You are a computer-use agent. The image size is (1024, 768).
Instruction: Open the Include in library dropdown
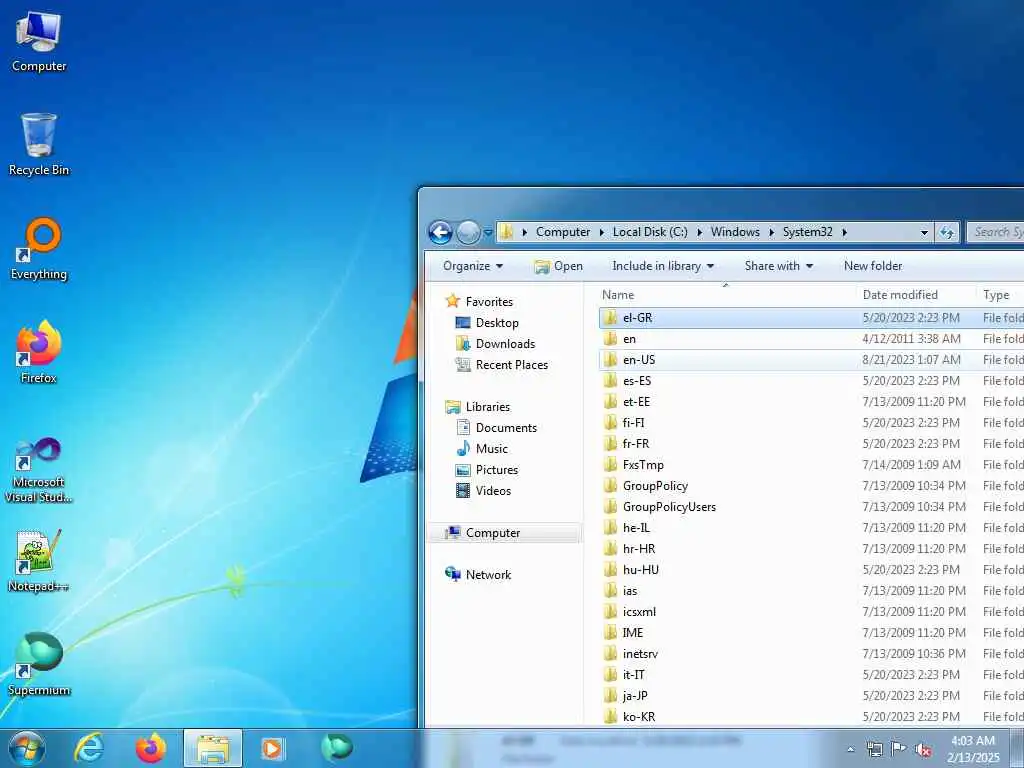(663, 266)
